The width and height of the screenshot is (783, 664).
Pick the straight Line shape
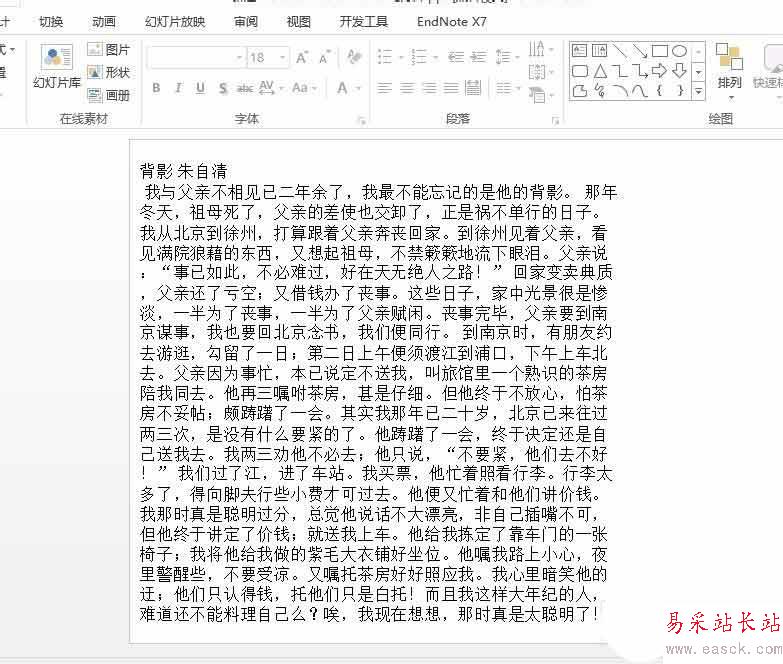tap(619, 50)
